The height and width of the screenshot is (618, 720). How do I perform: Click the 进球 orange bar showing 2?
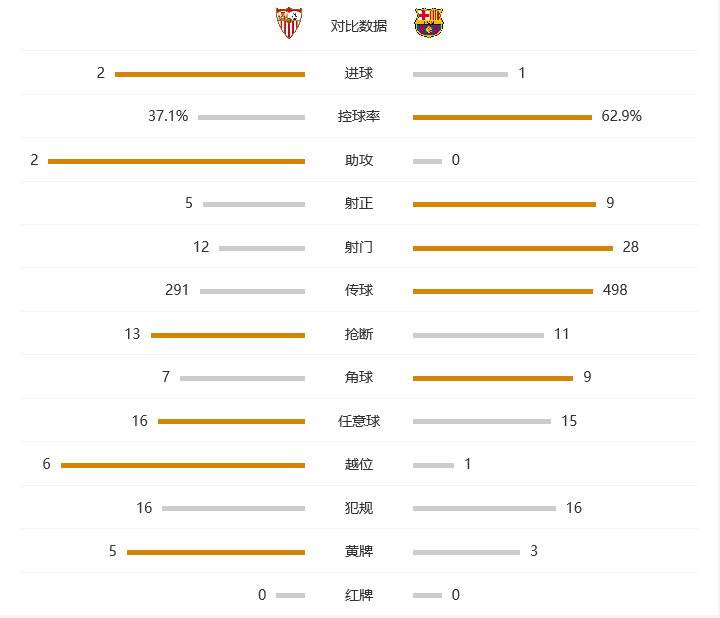210,74
